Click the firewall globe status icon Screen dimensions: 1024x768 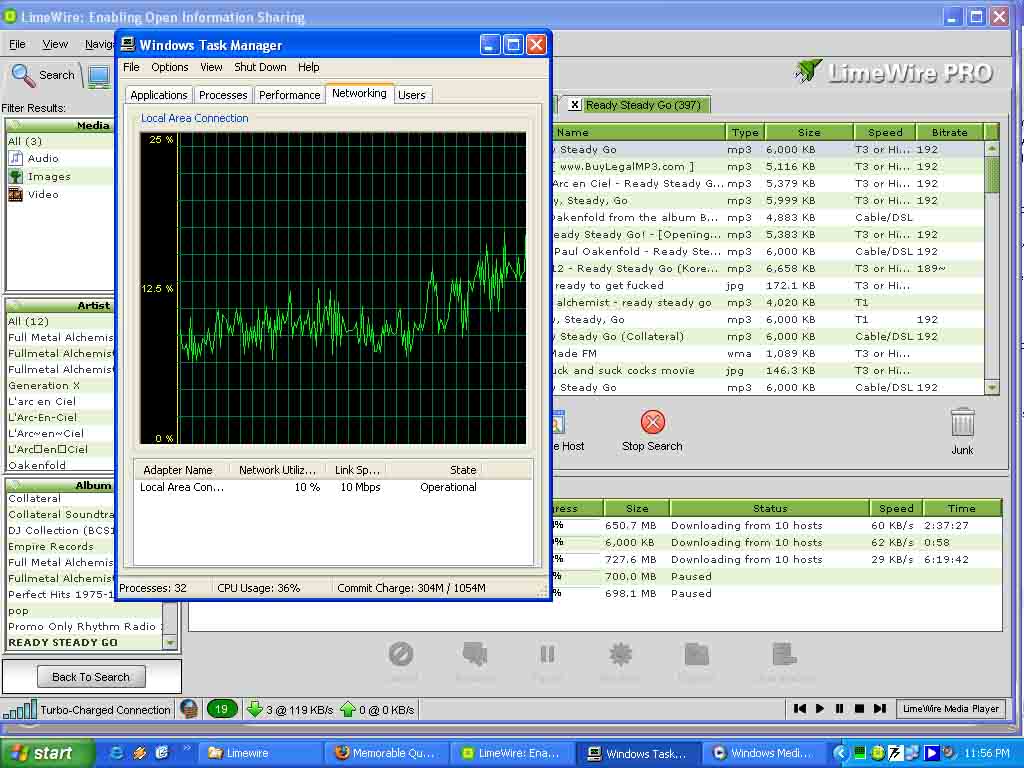189,709
